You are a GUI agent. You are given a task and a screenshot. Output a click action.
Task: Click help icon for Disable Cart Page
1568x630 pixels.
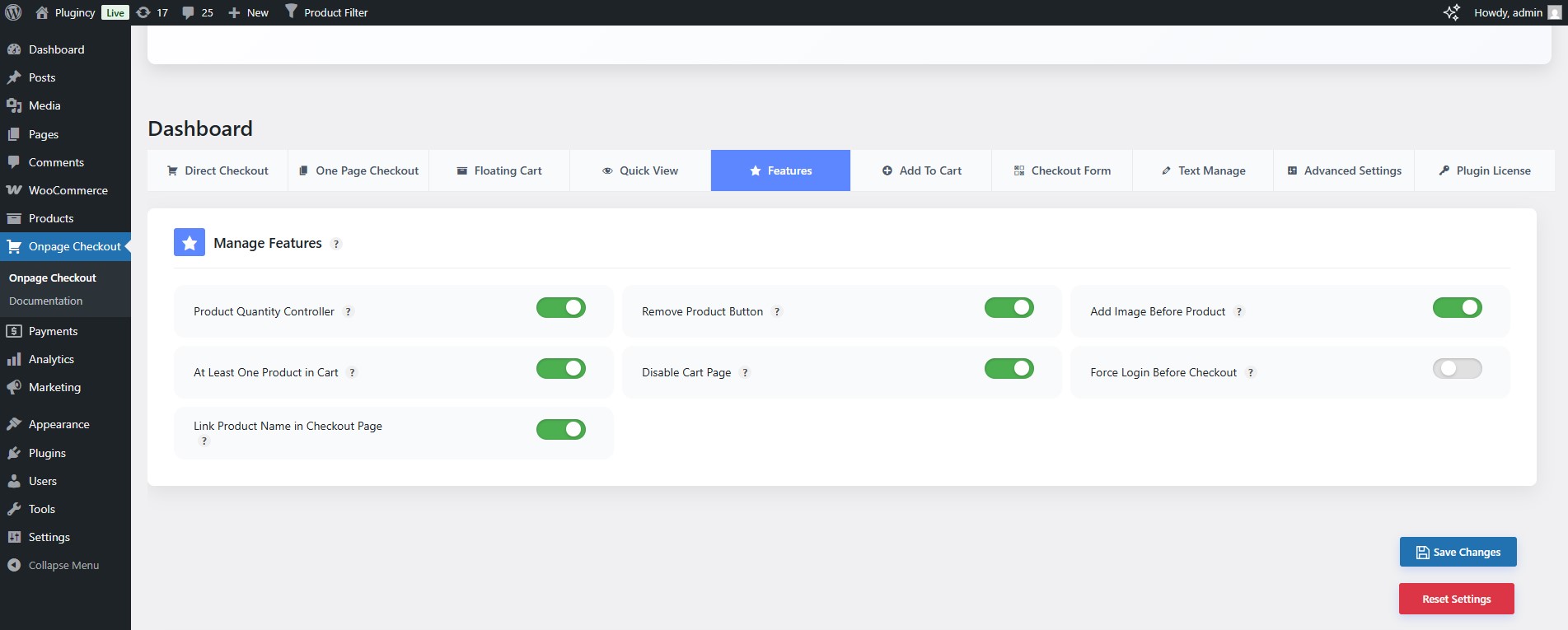[745, 372]
